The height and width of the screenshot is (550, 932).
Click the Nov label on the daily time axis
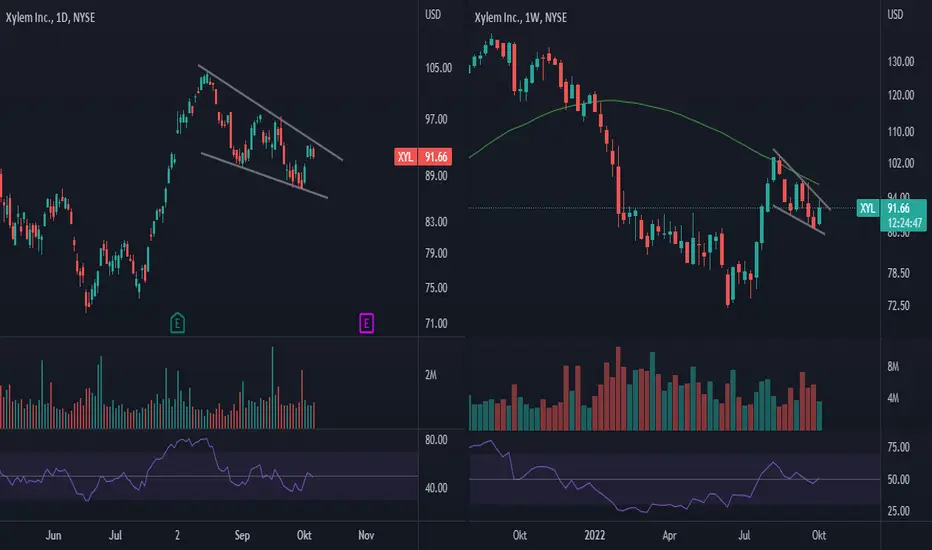(x=366, y=535)
